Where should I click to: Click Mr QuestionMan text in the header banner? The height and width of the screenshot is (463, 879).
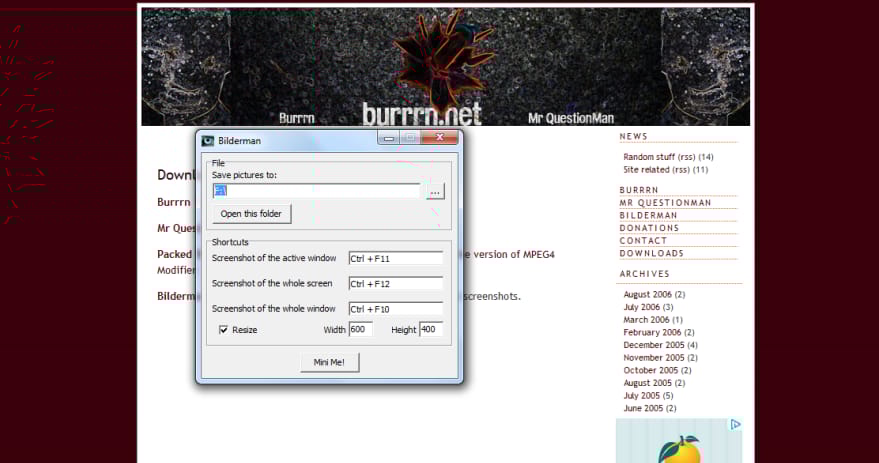(571, 118)
